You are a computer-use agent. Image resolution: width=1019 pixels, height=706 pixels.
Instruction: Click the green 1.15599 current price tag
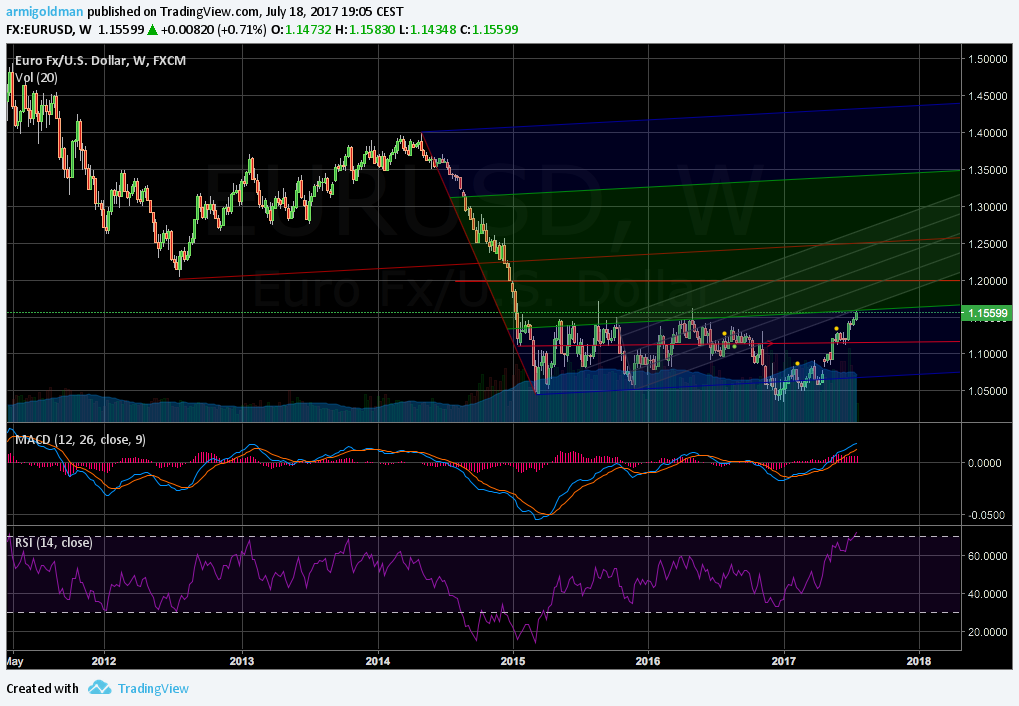click(x=988, y=313)
